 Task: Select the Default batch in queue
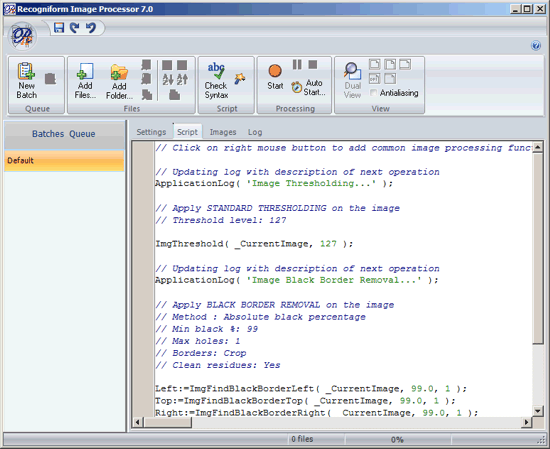pos(64,161)
